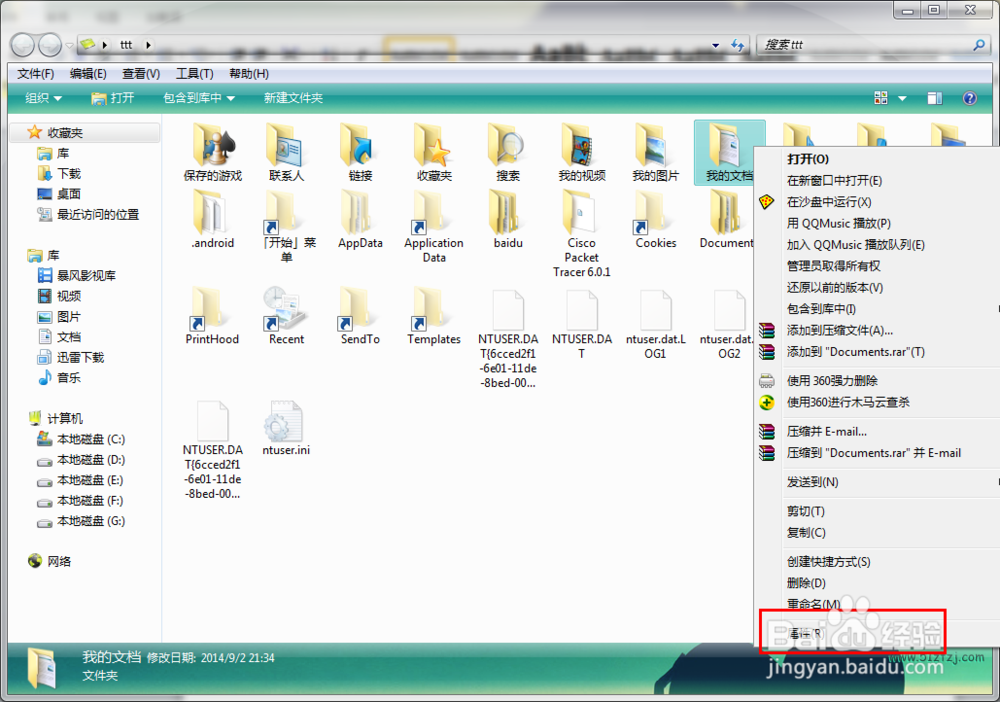
Task: Choose 在沙盘中运行(X) in context menu
Action: coord(877,202)
